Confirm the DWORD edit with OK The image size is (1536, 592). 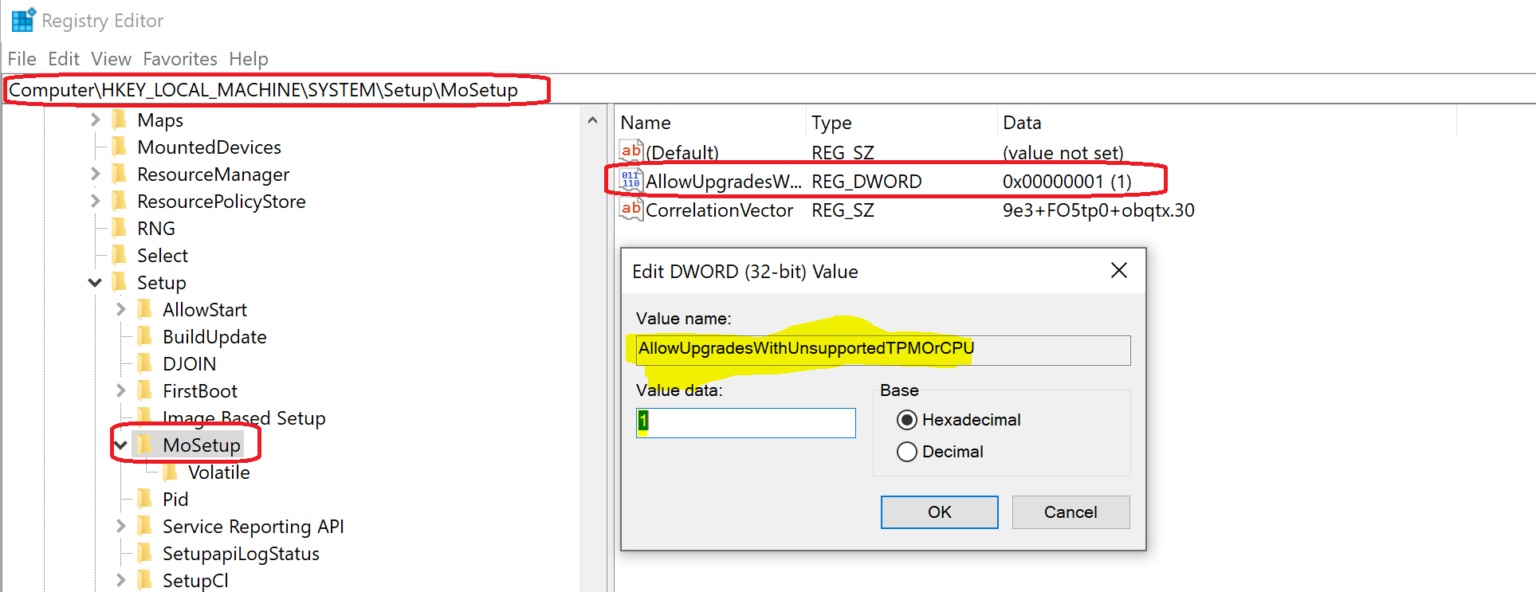pos(939,512)
